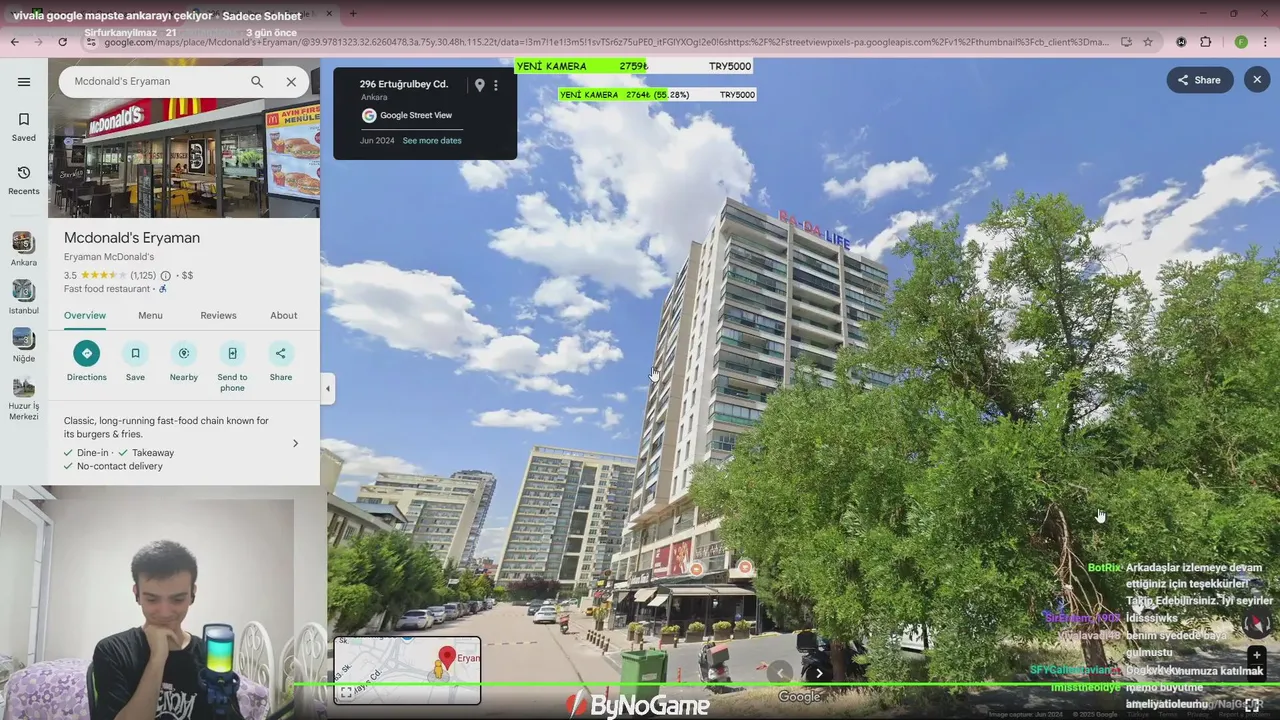Open the recent Istanbul entry in sidebar
This screenshot has width=1280, height=720.
[x=24, y=298]
